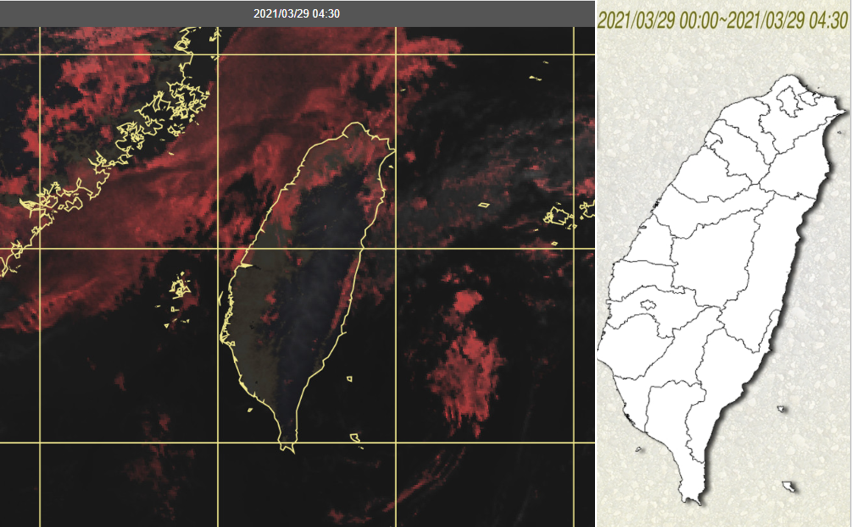852x527 pixels.
Task: Click the white Taiwan county map
Action: tap(723, 289)
